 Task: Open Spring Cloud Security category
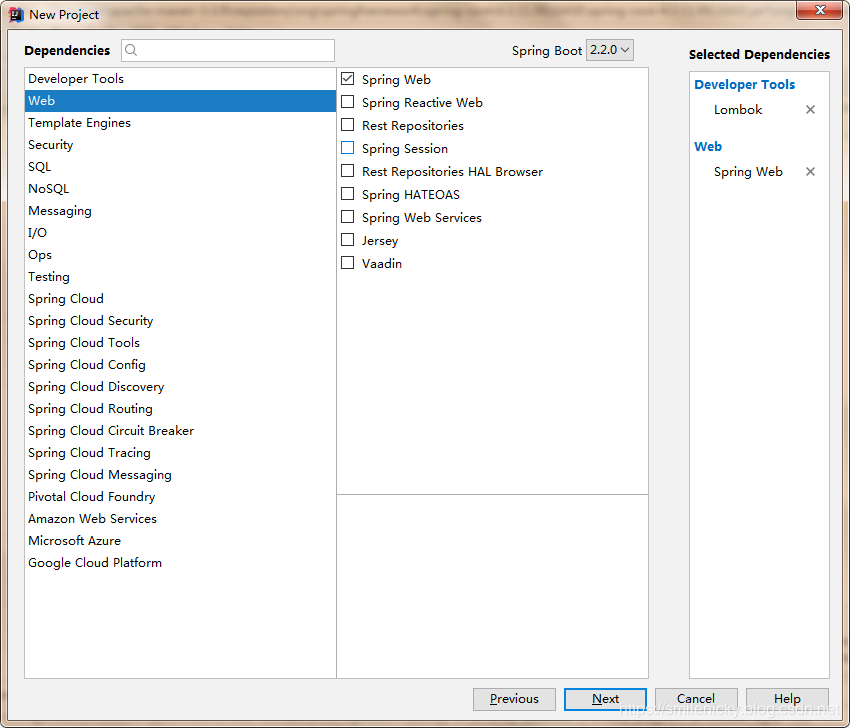point(180,321)
